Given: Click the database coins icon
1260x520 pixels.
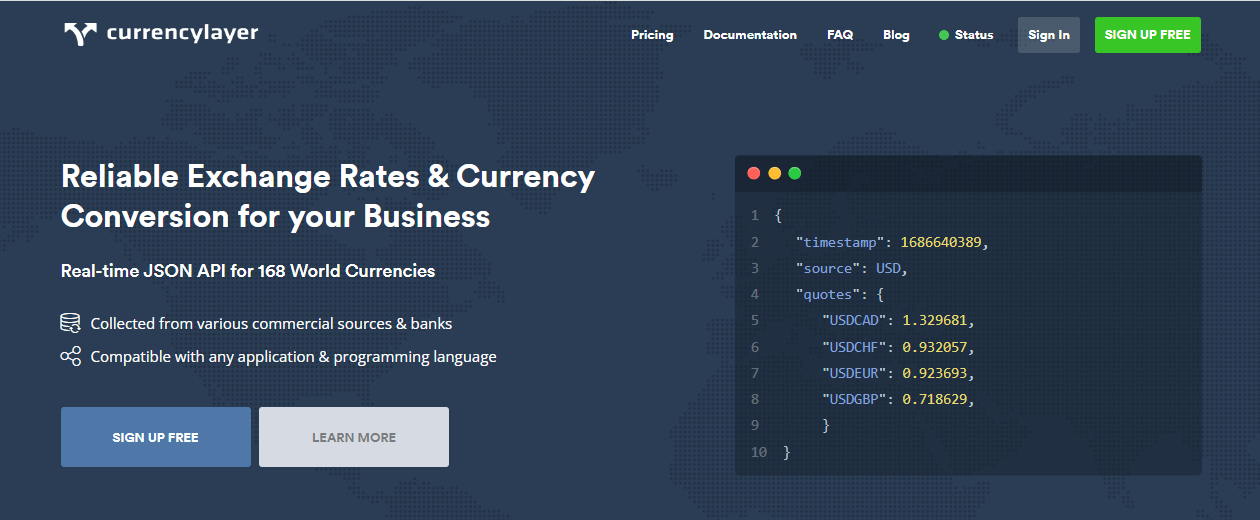Looking at the screenshot, I should point(70,323).
